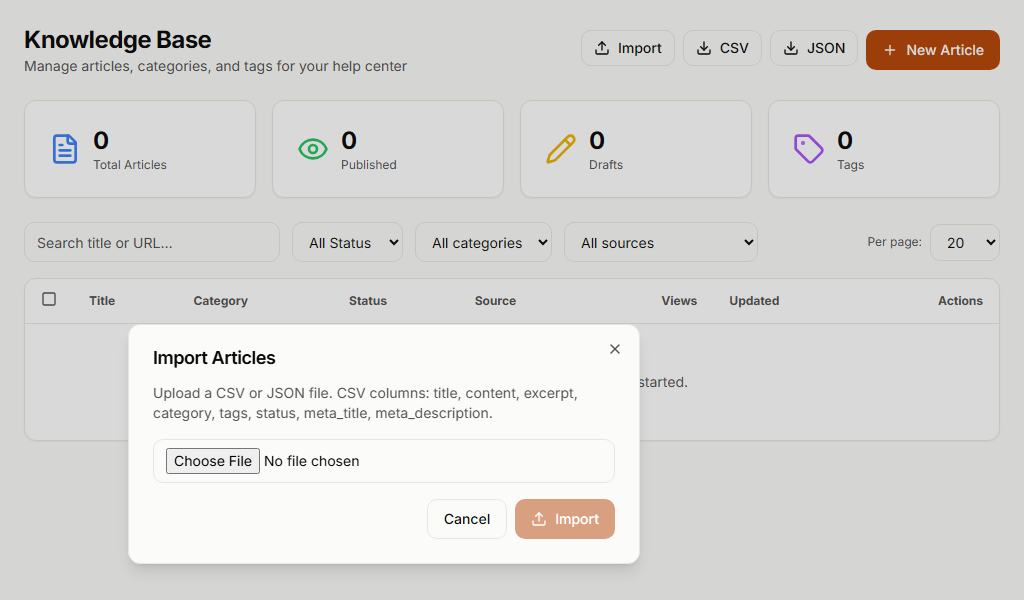The width and height of the screenshot is (1024, 600).
Task: Click the Drafts card label
Action: pyautogui.click(x=606, y=165)
